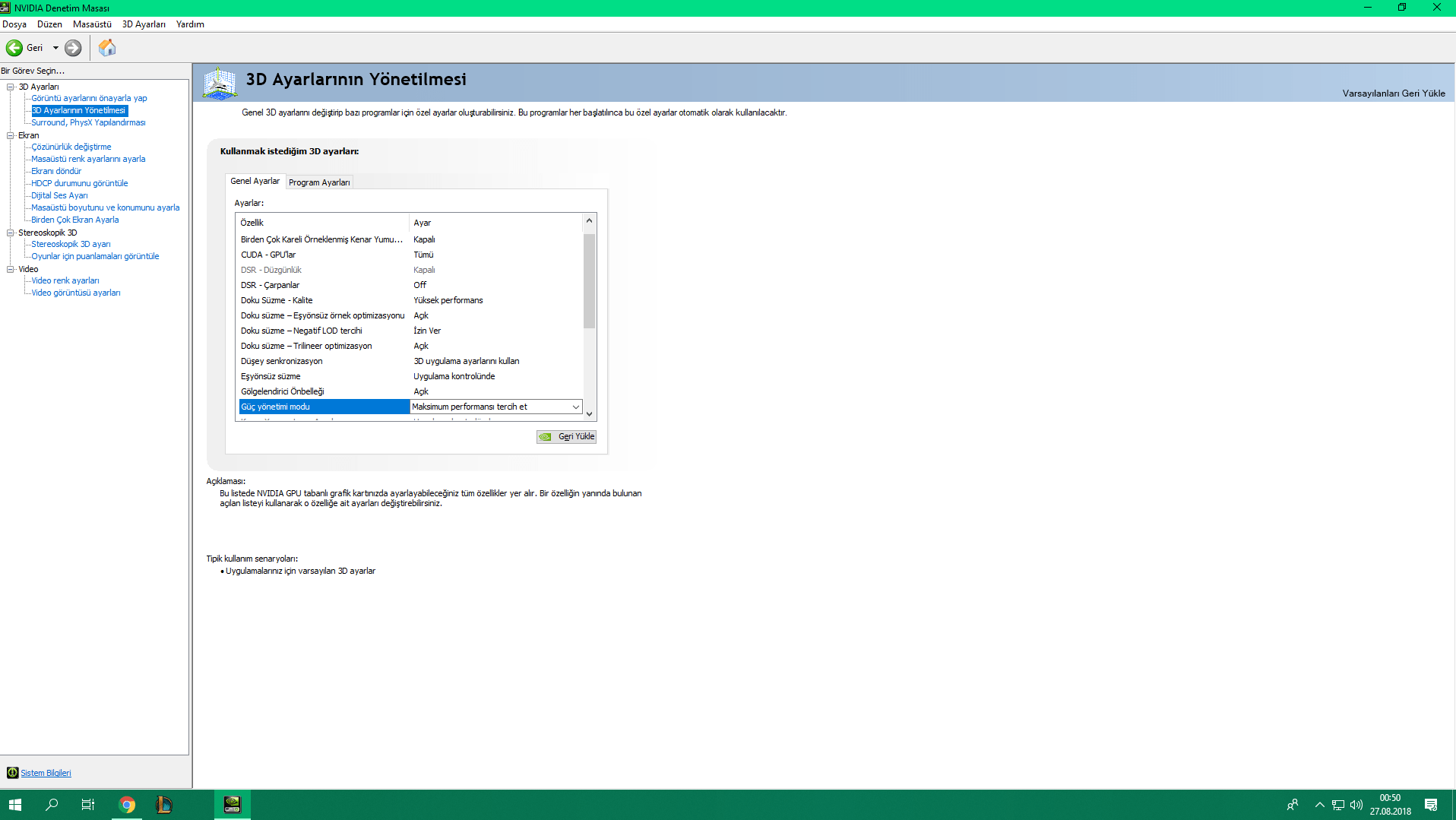The image size is (1456, 820).
Task: Click the Sistem Bilgileri icon
Action: coord(13,773)
